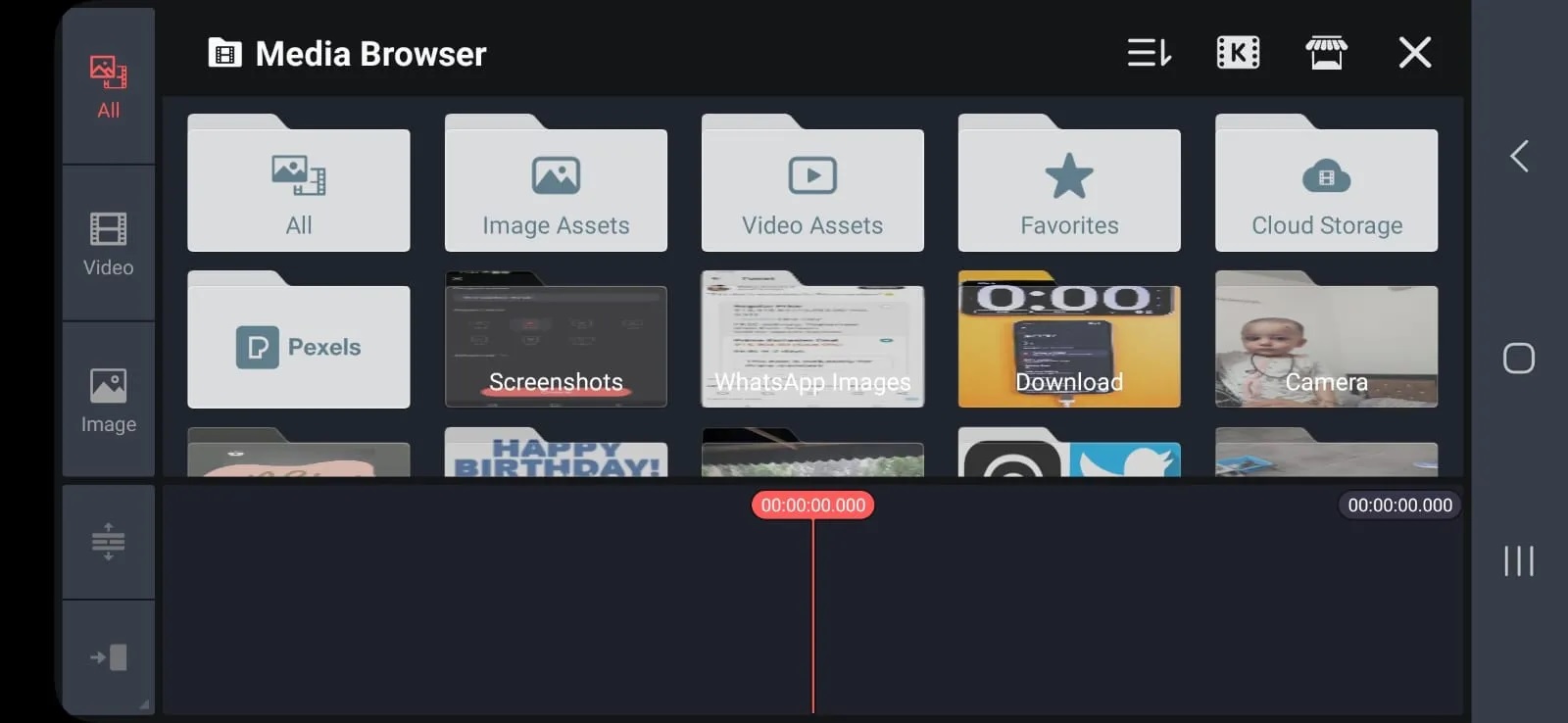Open the Pexels stock media folder
The width and height of the screenshot is (1568, 723).
tap(299, 346)
